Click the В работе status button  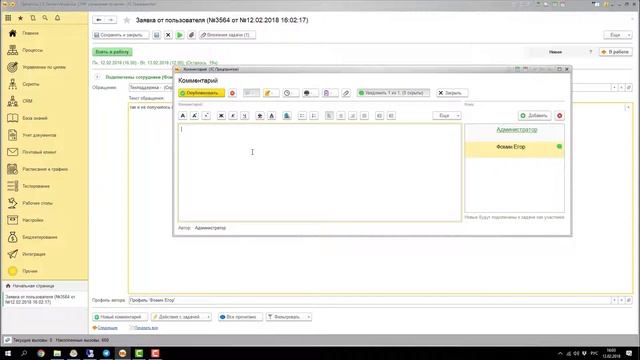(616, 52)
